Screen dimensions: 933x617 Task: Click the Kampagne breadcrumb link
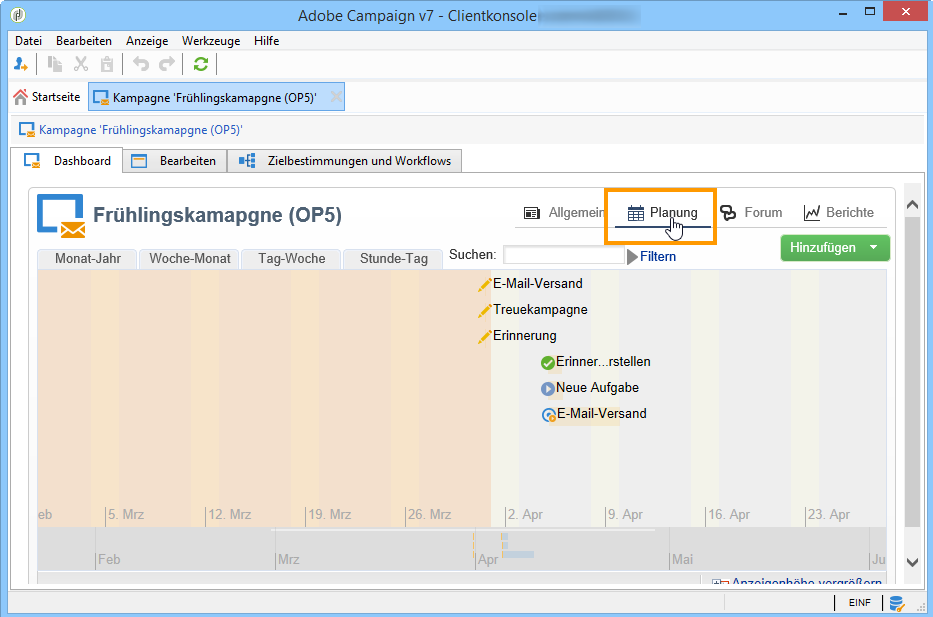point(140,130)
